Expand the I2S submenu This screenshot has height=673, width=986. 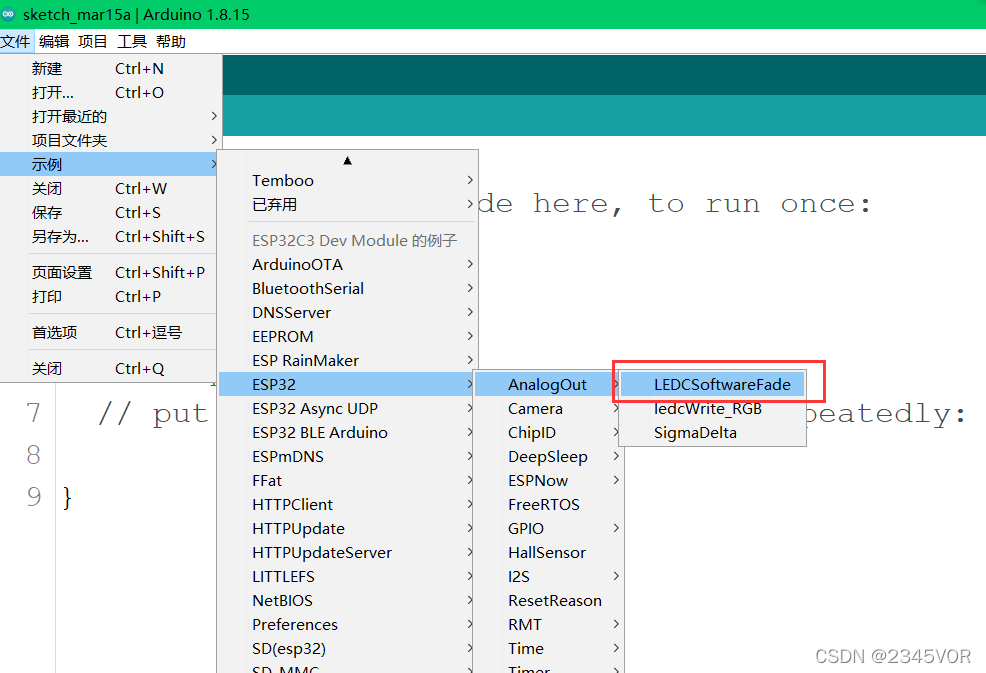[x=548, y=576]
